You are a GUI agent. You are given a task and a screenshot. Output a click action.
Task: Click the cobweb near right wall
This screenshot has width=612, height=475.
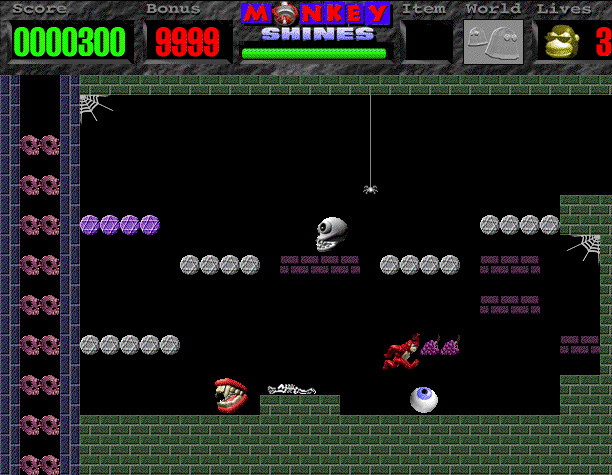[x=584, y=248]
